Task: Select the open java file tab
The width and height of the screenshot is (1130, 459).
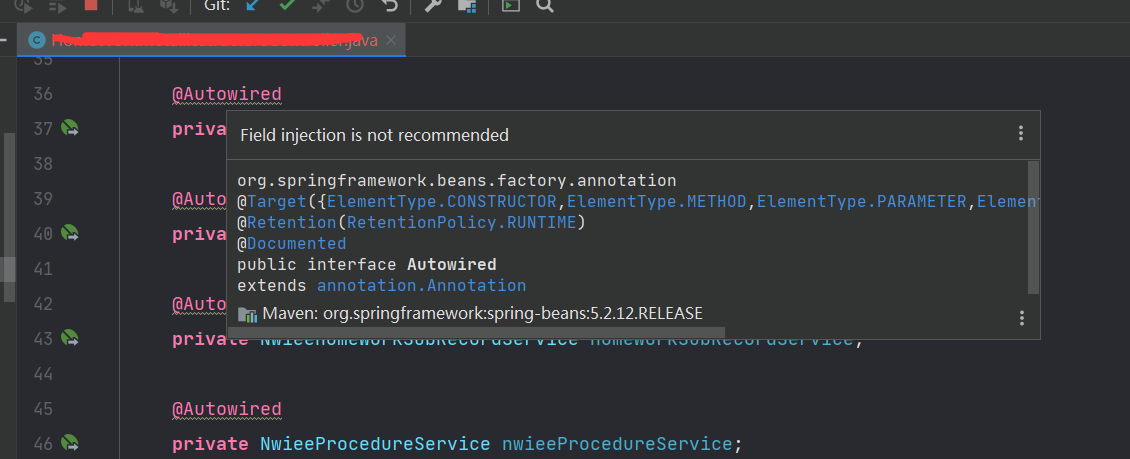Action: [x=211, y=40]
